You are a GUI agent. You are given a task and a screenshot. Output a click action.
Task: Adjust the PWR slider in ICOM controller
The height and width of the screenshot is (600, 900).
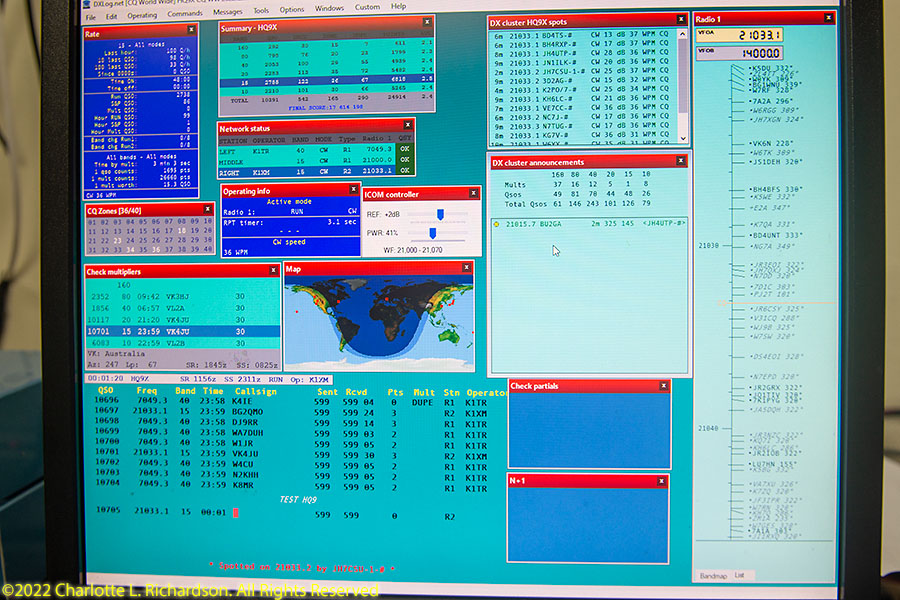(432, 233)
